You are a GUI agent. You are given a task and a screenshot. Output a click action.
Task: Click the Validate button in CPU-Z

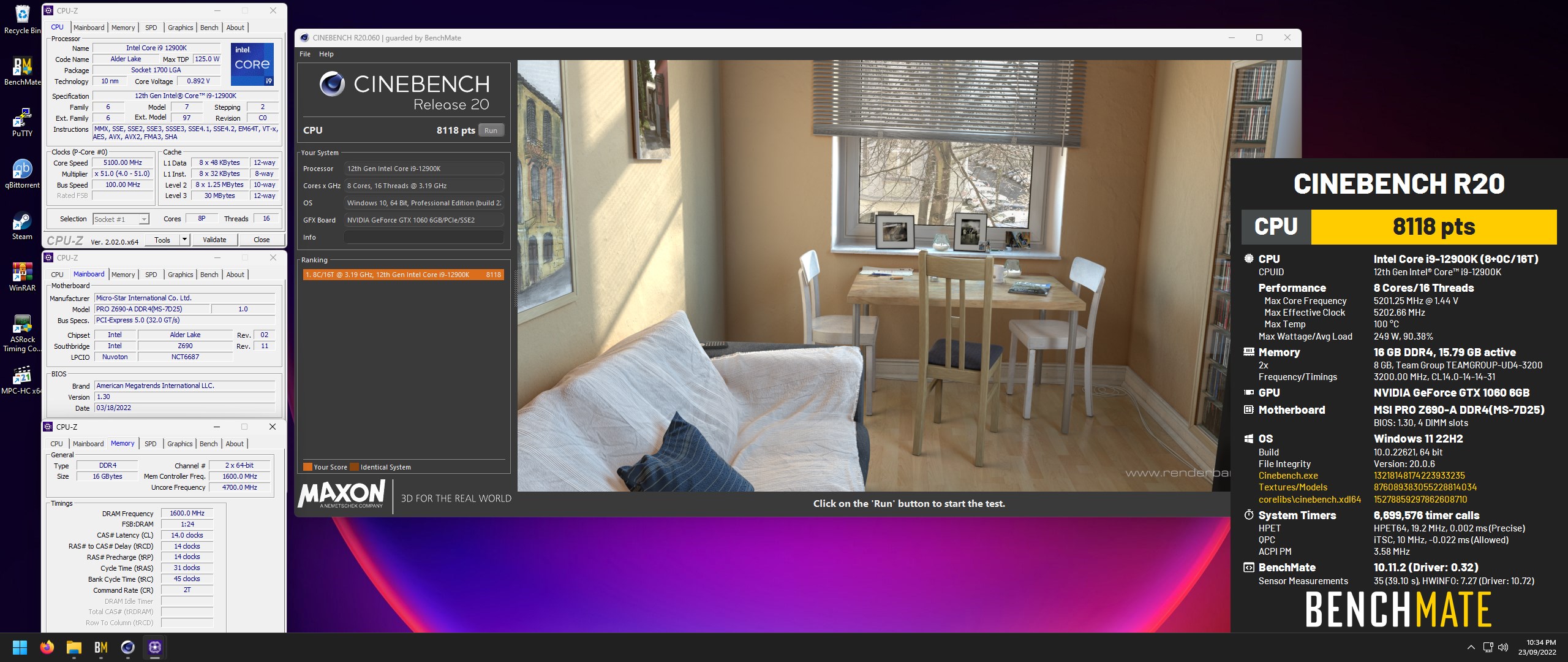(x=214, y=240)
